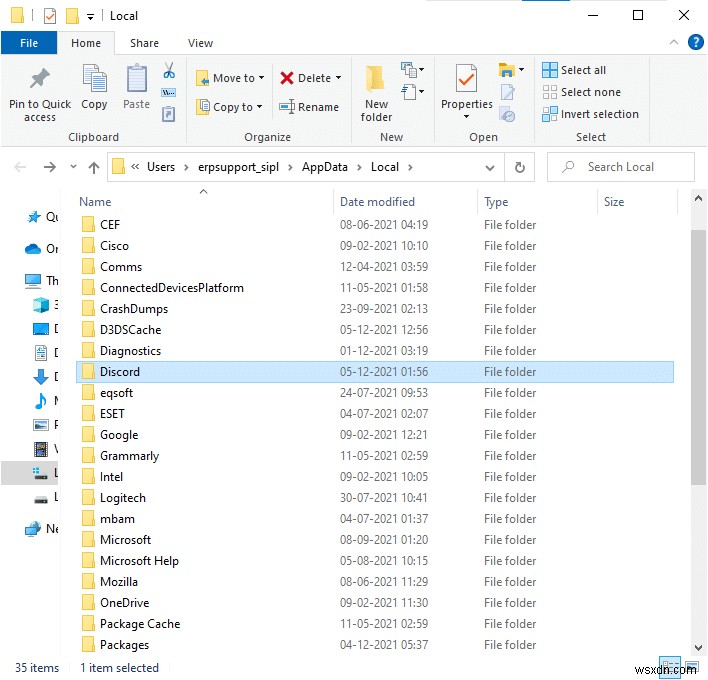The height and width of the screenshot is (680, 708).
Task: Open Music in navigation pane
Action: 45,400
